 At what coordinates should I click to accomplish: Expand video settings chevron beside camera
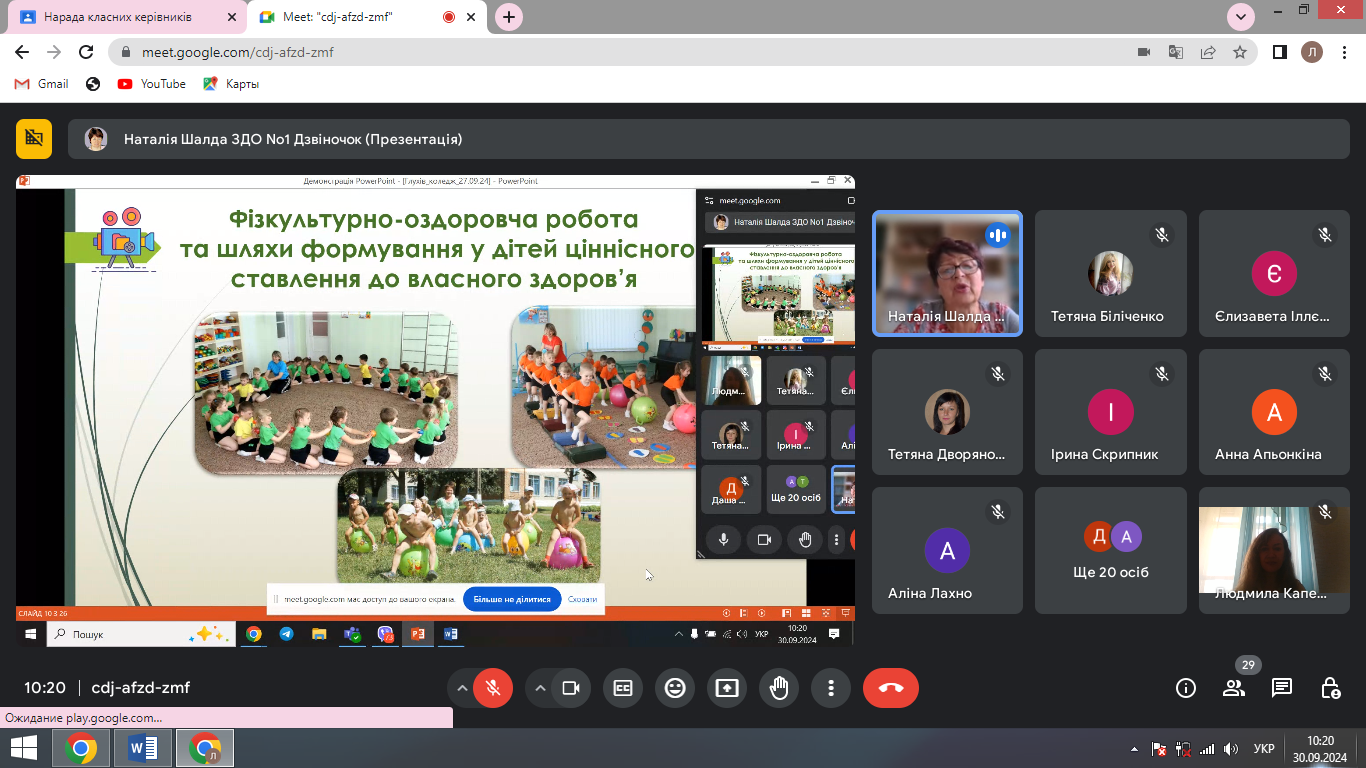coord(540,688)
